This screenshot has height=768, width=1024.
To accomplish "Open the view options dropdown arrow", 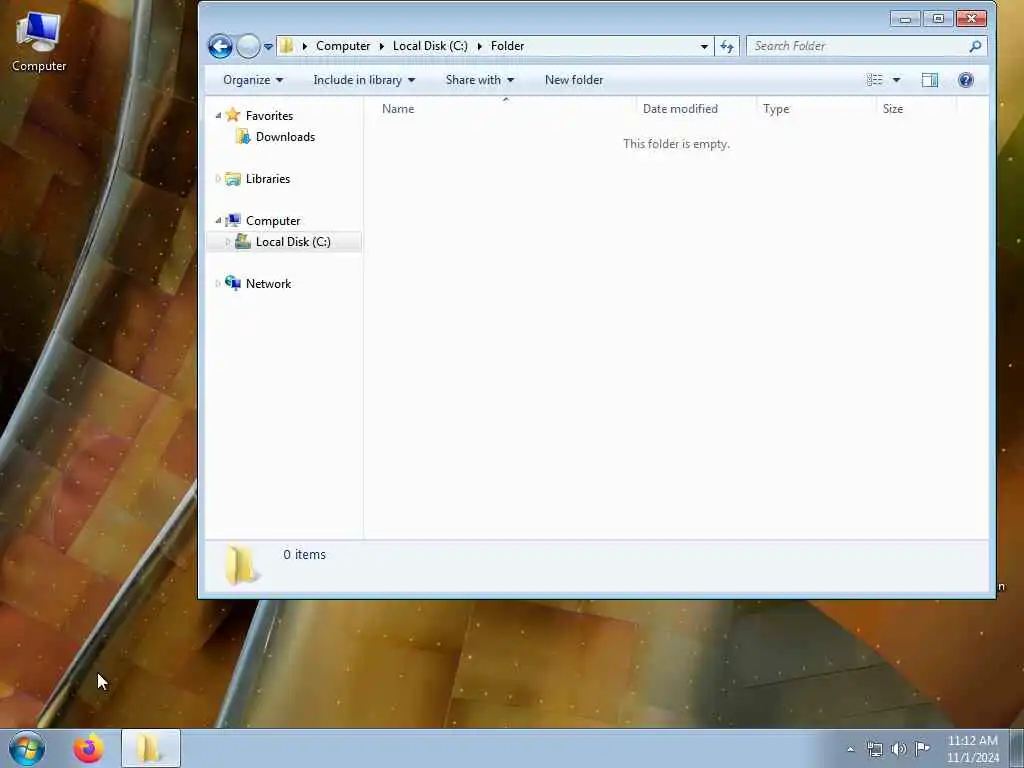I will tap(896, 80).
